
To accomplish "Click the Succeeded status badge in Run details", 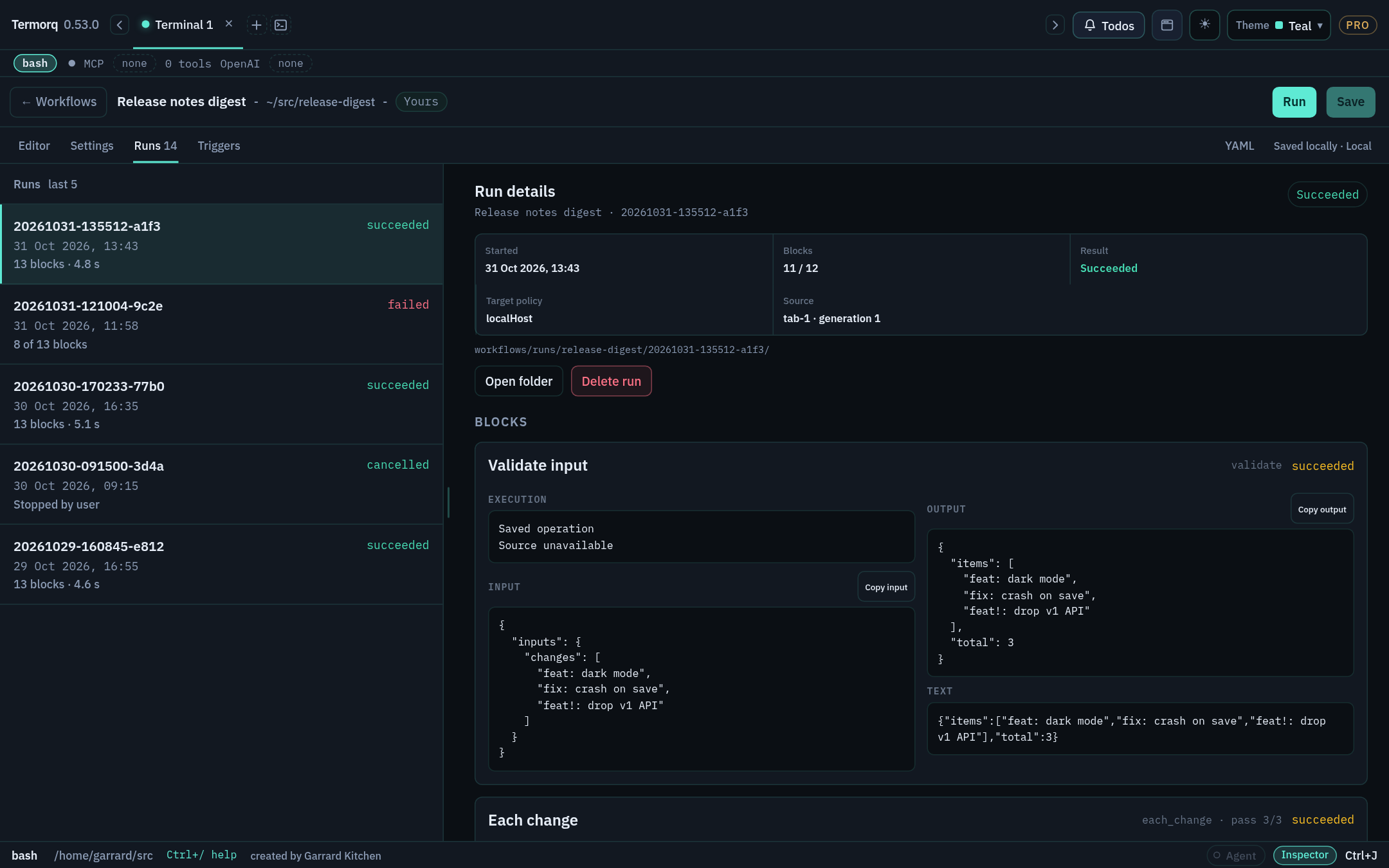I will [x=1327, y=195].
